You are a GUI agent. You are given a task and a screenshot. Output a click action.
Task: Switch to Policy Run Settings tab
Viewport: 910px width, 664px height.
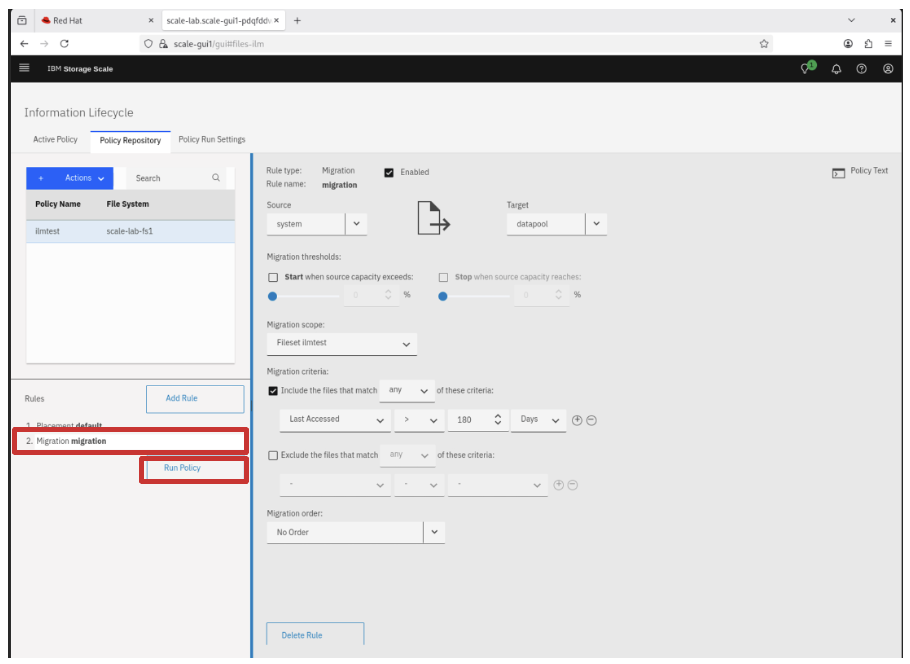point(211,140)
